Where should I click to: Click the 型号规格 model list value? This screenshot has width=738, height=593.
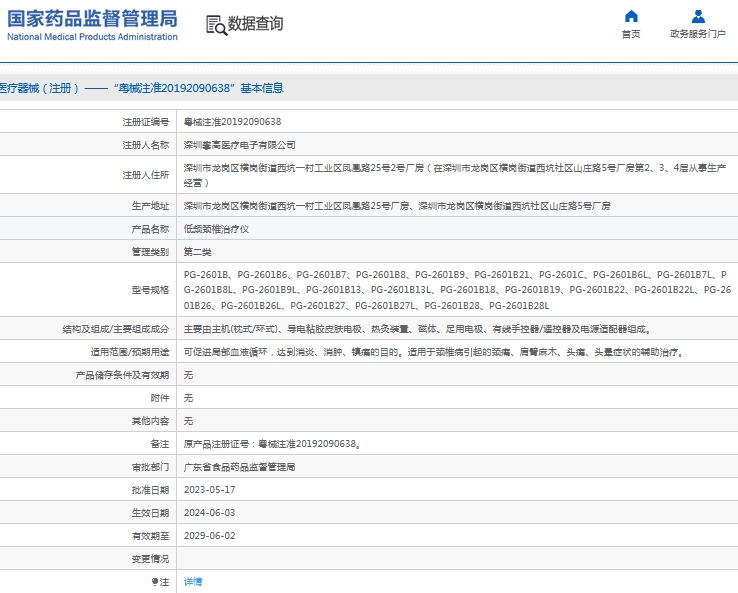click(x=457, y=290)
